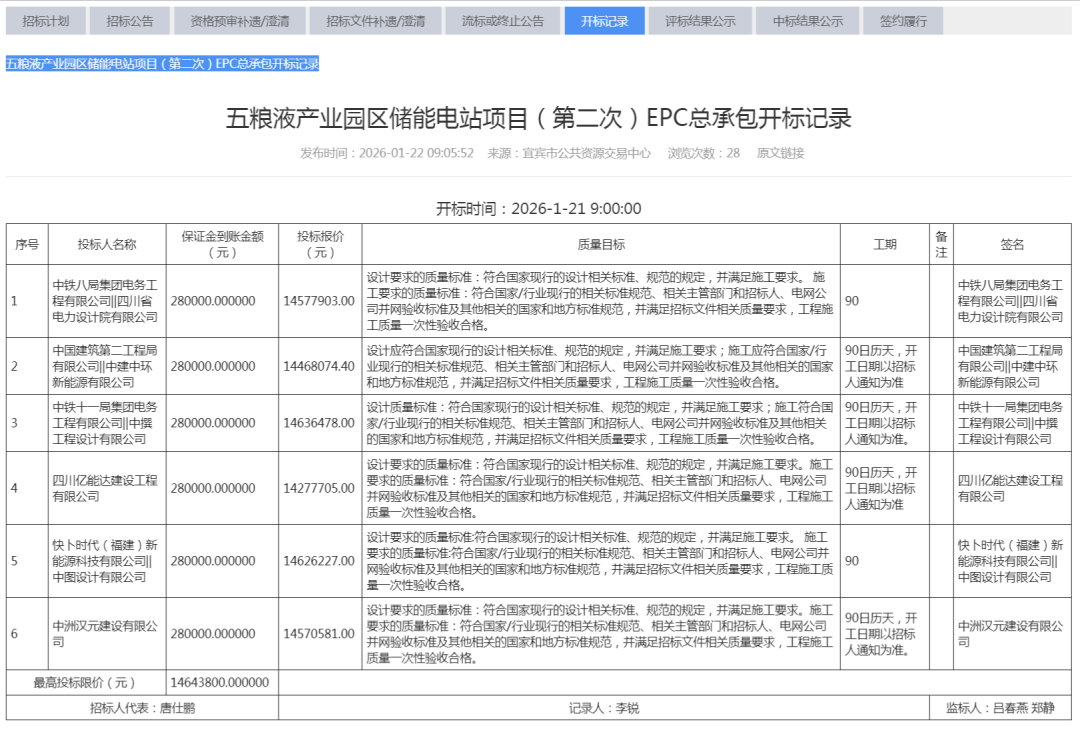Click bid price 14577903.00 in row 1
This screenshot has height=730, width=1080.
319,301
